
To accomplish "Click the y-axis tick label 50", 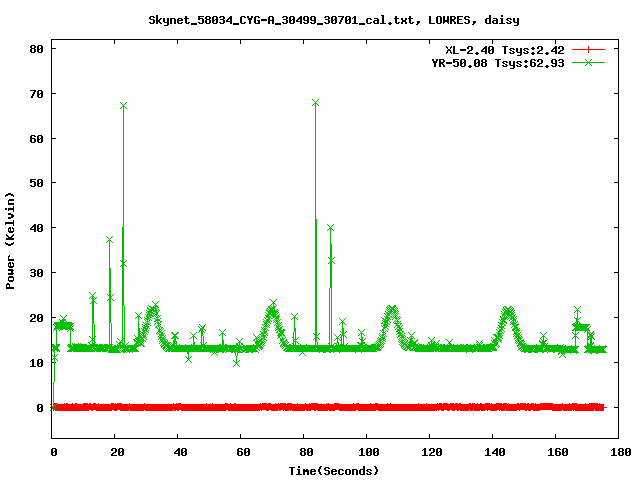I will (x=36, y=183).
